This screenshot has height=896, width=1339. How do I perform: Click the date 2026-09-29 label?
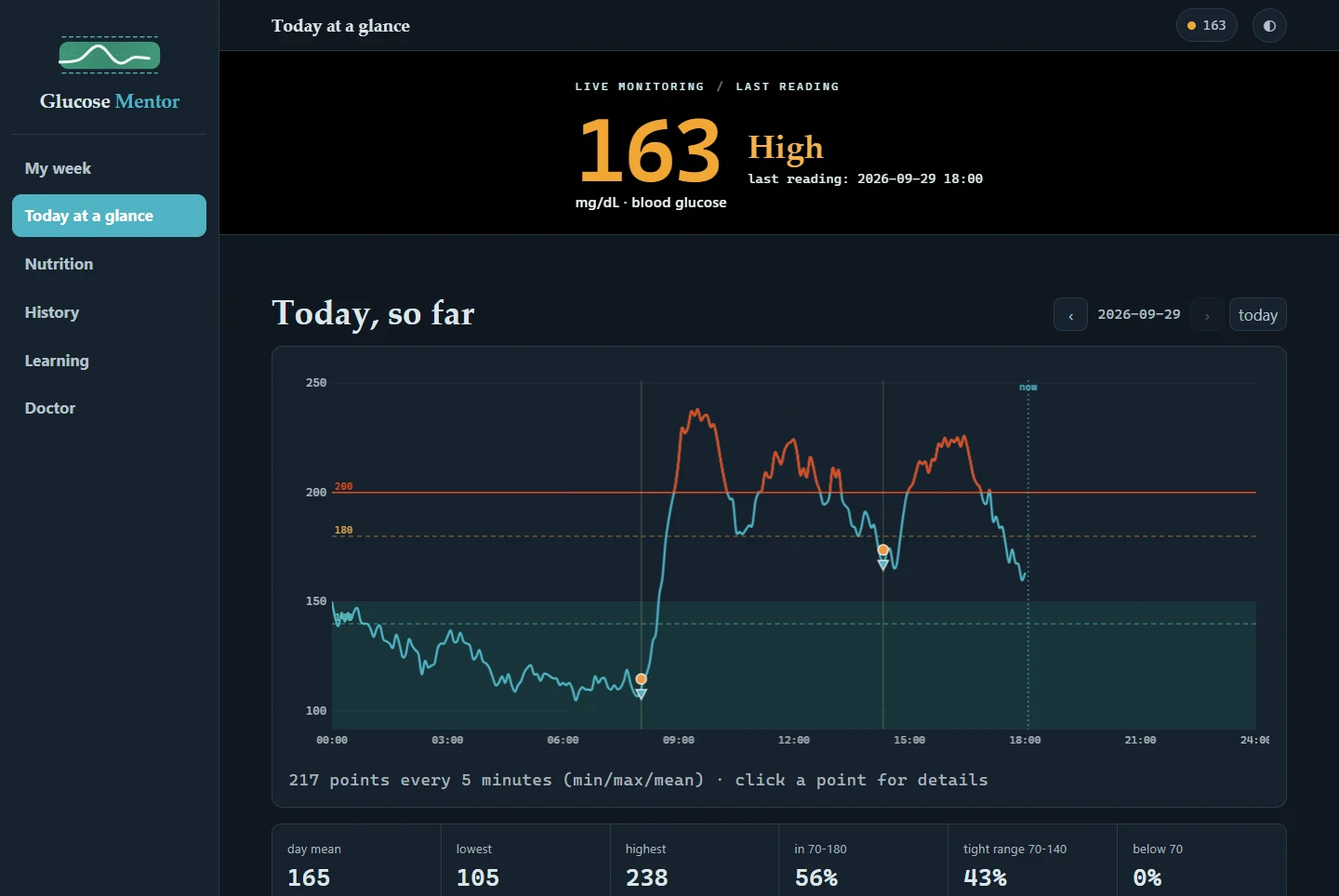point(1139,314)
